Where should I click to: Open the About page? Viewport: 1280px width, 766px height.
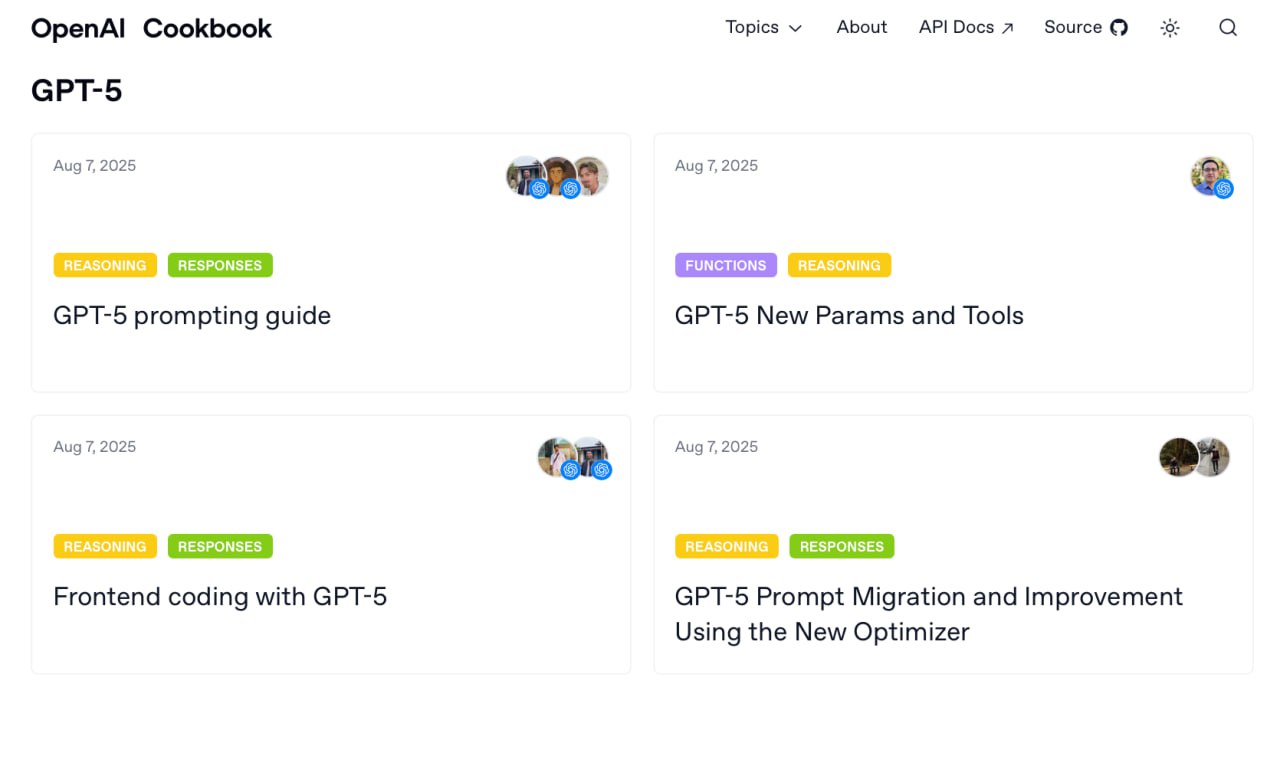861,27
